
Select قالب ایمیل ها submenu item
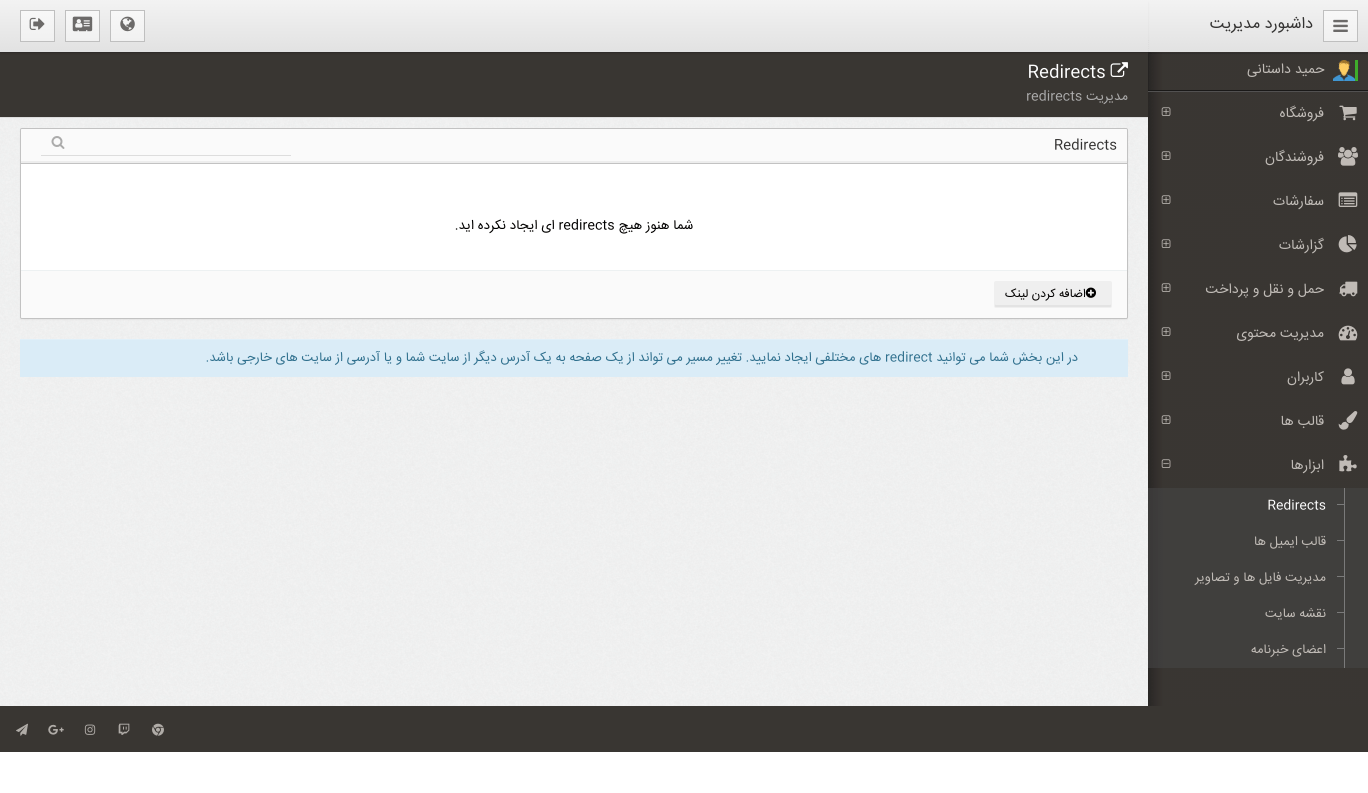[x=1289, y=541]
